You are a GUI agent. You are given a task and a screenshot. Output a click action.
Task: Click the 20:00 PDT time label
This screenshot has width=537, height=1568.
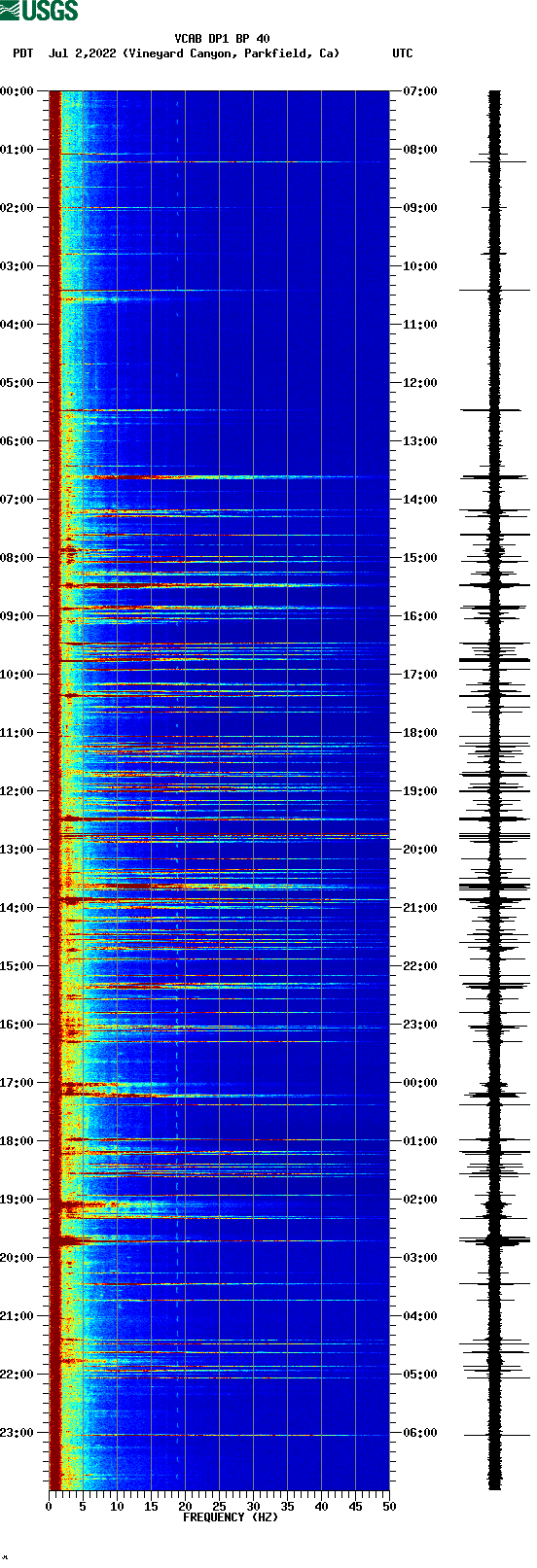click(x=18, y=1258)
